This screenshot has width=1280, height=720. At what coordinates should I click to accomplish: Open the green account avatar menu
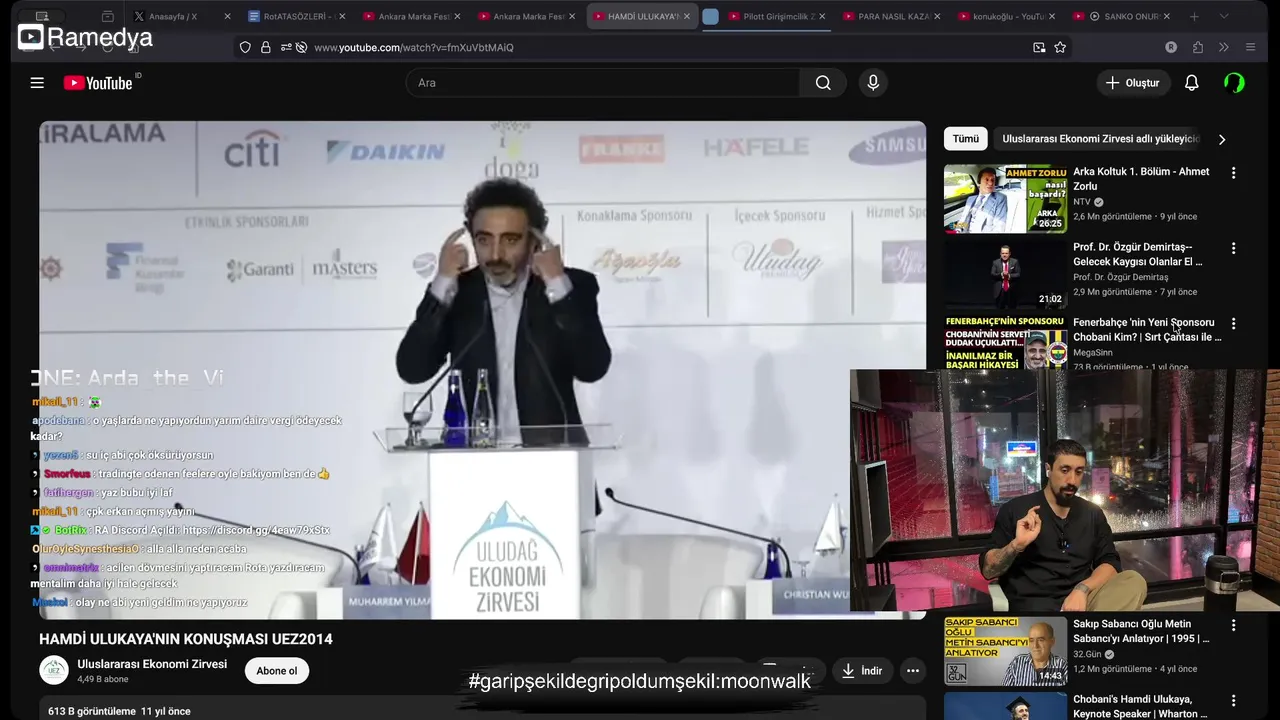1234,83
